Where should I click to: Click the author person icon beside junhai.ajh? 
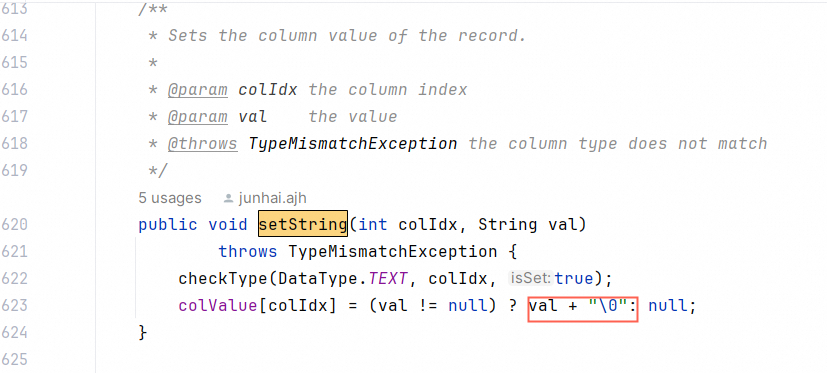click(x=228, y=199)
